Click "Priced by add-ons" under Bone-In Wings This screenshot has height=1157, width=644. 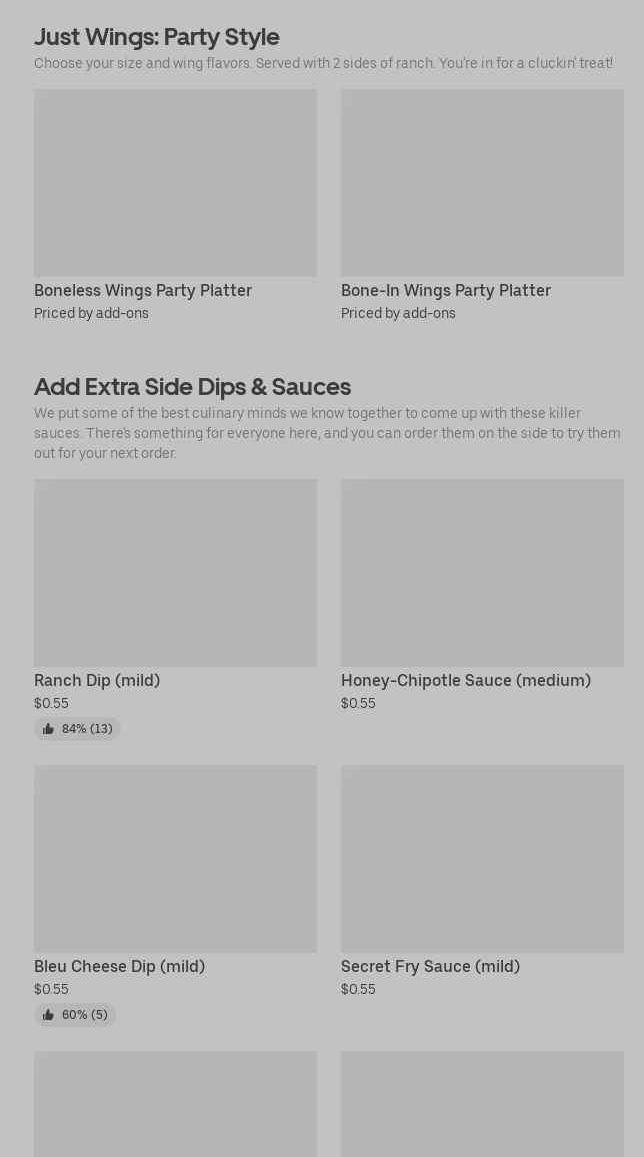click(398, 314)
